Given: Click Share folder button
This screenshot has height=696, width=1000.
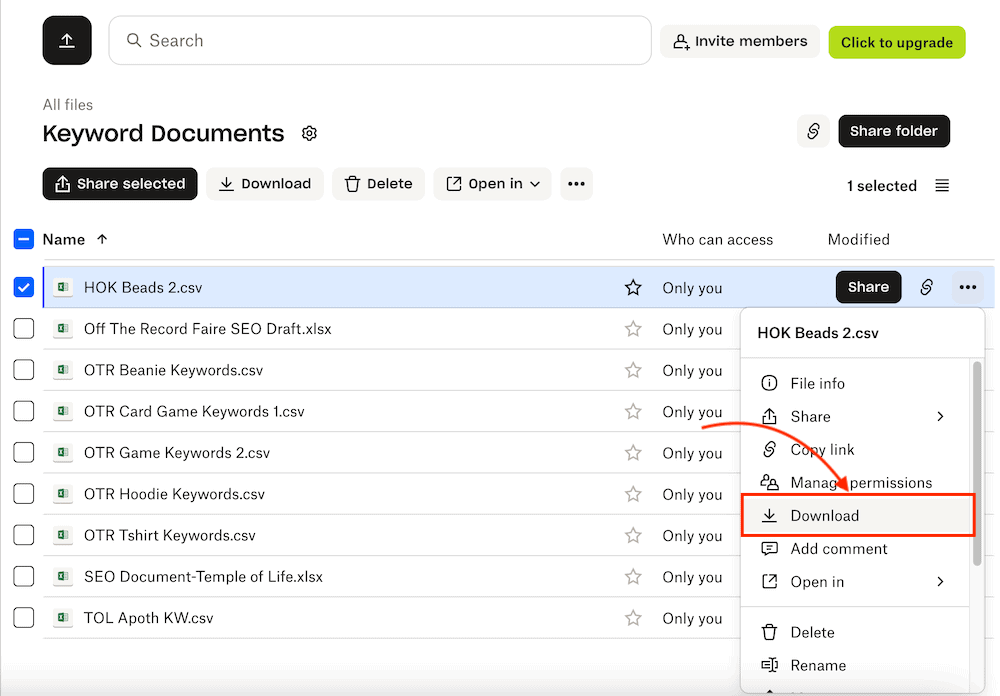Looking at the screenshot, I should click(893, 131).
